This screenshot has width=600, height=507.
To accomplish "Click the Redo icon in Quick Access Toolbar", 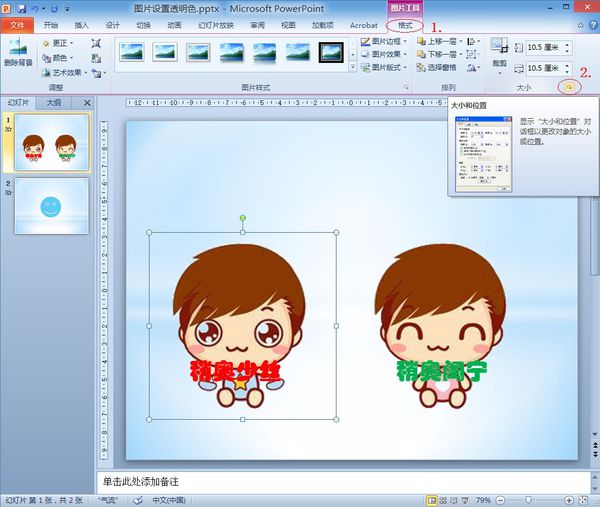I will pyautogui.click(x=54, y=8).
